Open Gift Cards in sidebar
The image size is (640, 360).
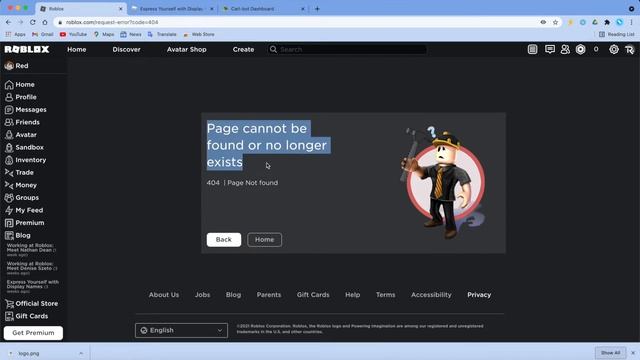[26, 316]
